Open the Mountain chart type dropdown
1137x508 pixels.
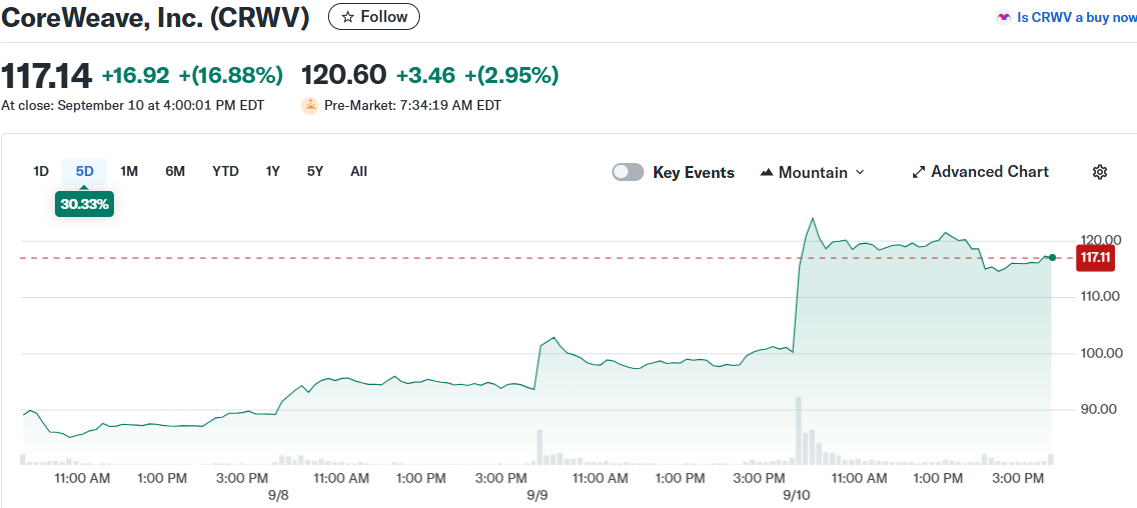click(812, 172)
